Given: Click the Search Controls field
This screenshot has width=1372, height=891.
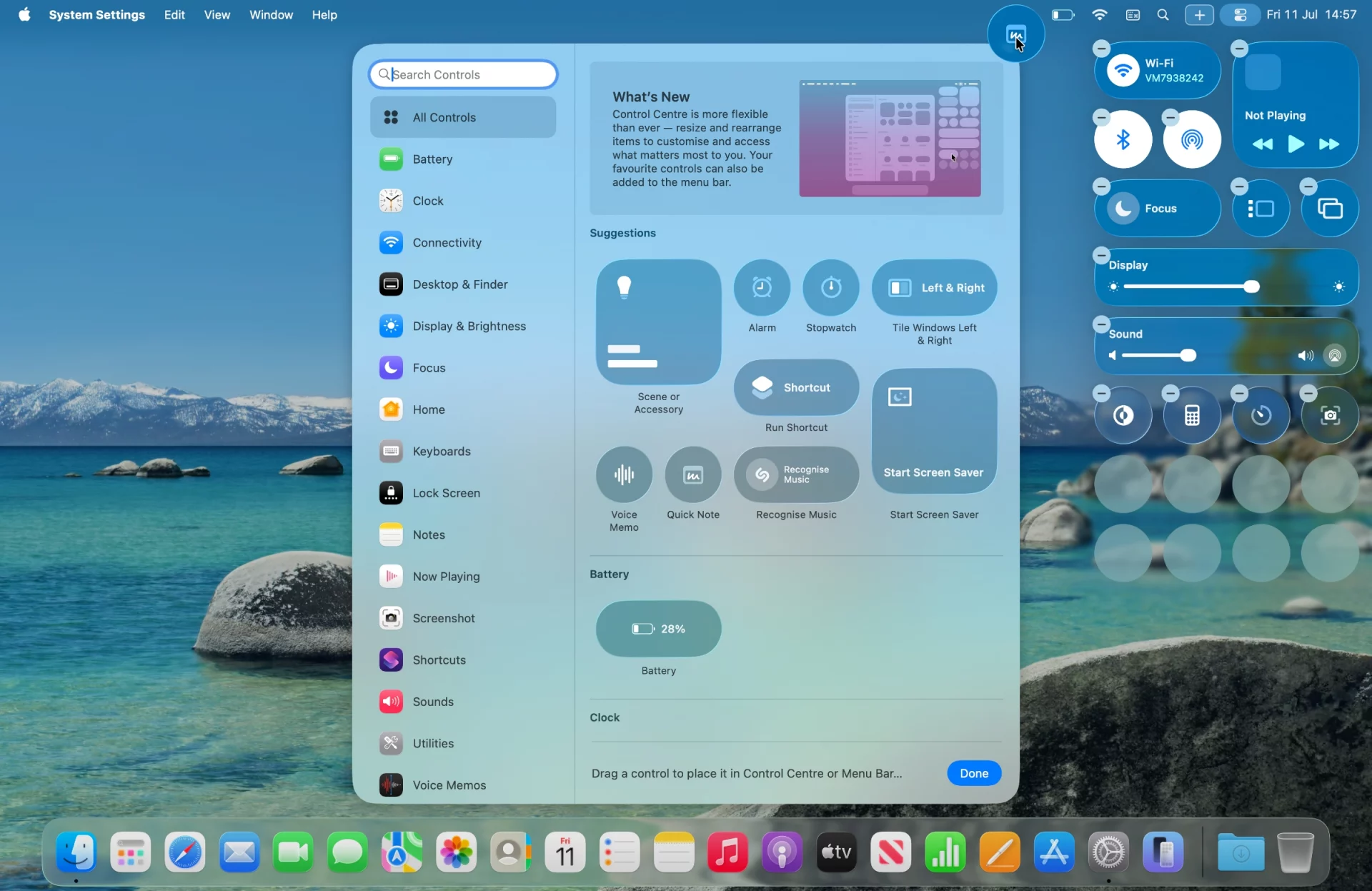Looking at the screenshot, I should (x=463, y=74).
